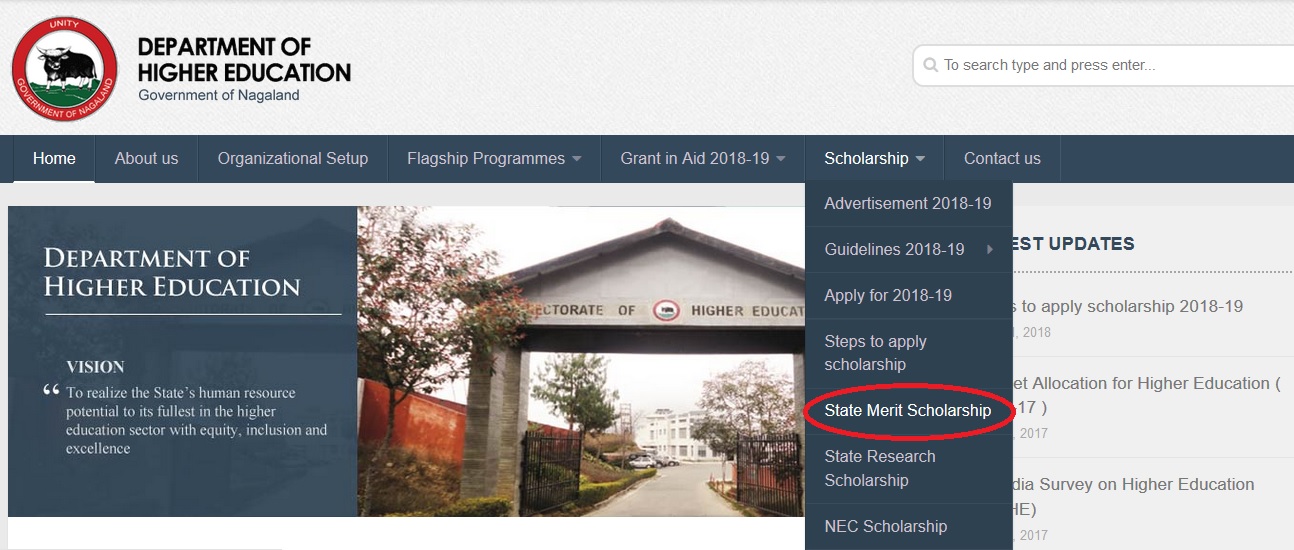The height and width of the screenshot is (550, 1294).
Task: Click the quotation mark icon beside Vision
Action: point(51,391)
